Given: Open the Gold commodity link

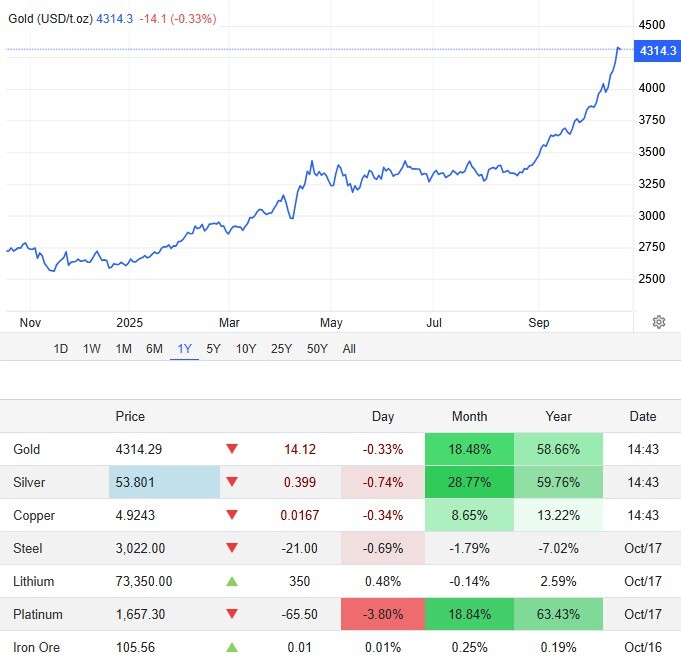Looking at the screenshot, I should click(27, 450).
